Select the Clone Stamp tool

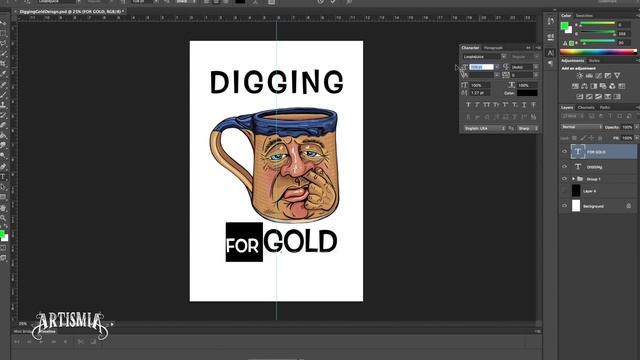coord(3,105)
